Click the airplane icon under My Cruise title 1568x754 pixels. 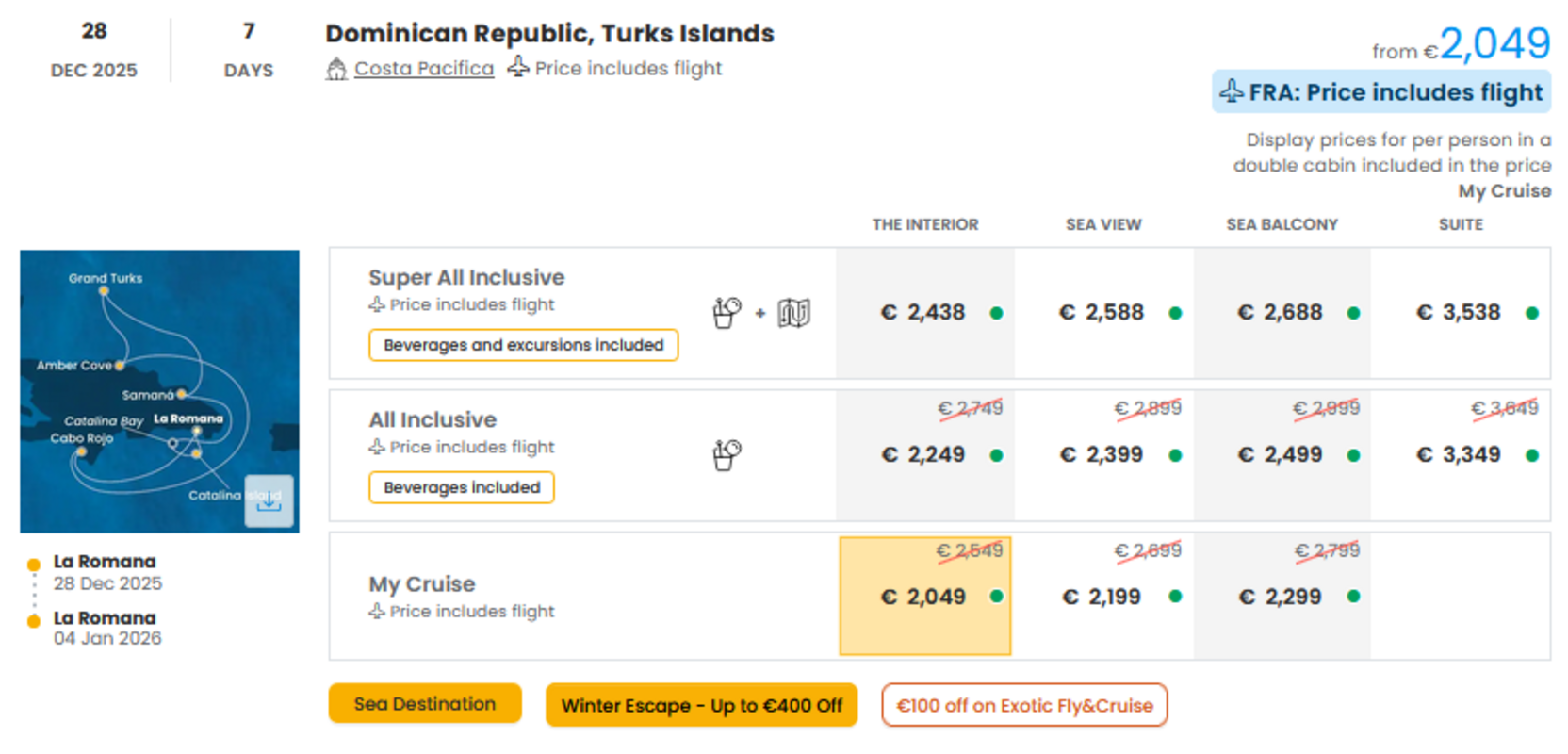[x=377, y=611]
